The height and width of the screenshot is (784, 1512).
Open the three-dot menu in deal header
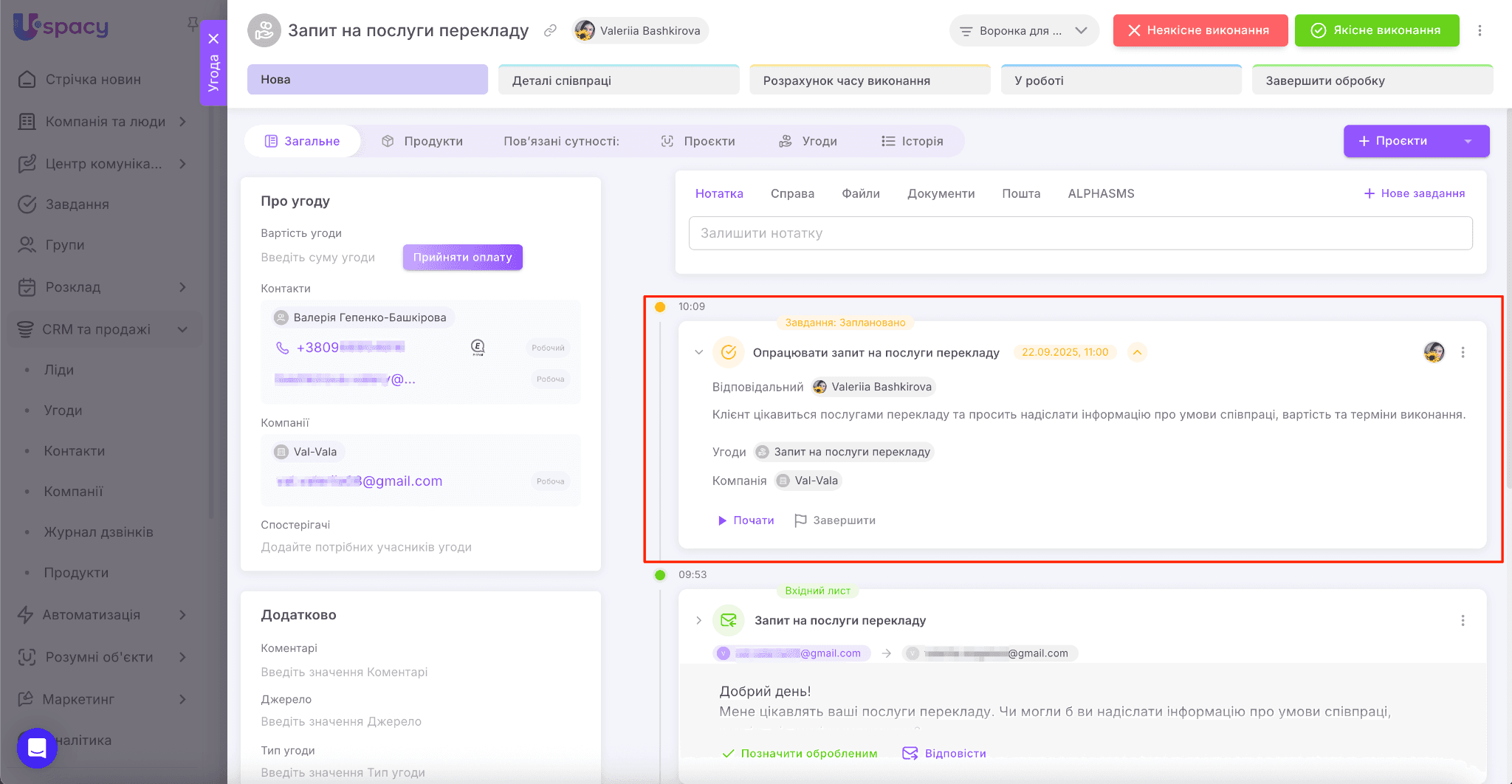pos(1480,30)
